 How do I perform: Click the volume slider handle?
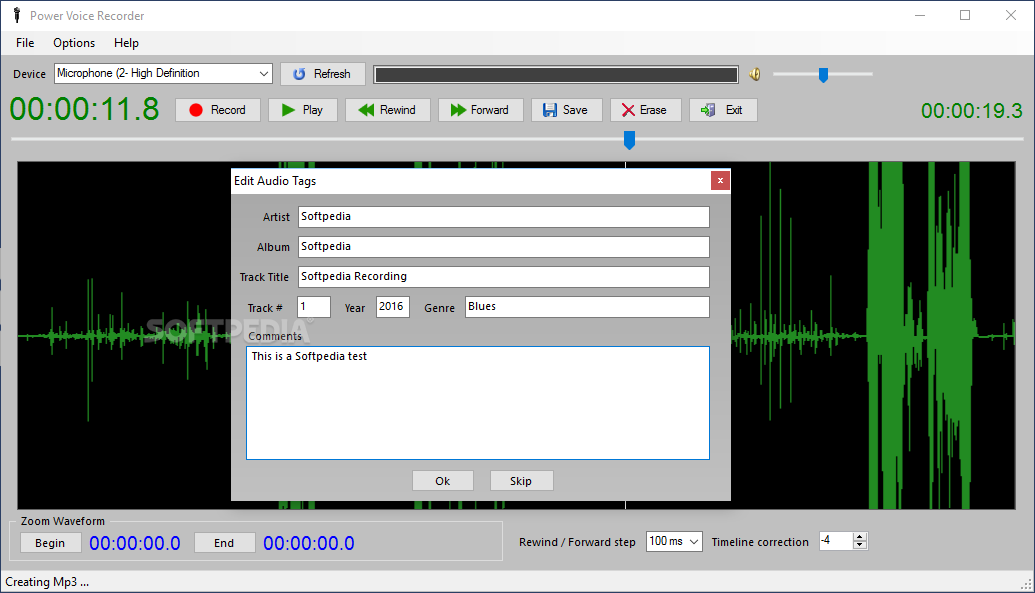pyautogui.click(x=823, y=75)
